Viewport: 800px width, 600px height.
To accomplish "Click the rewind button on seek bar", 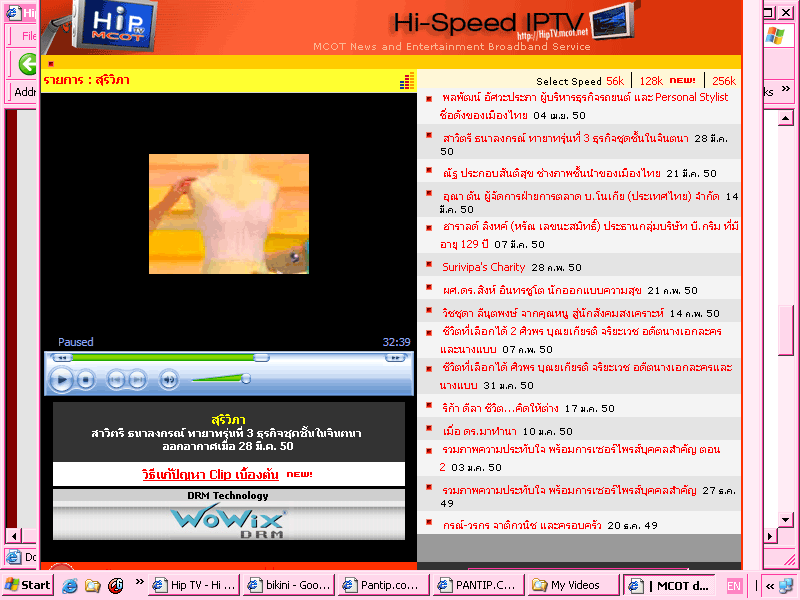I will tap(62, 358).
